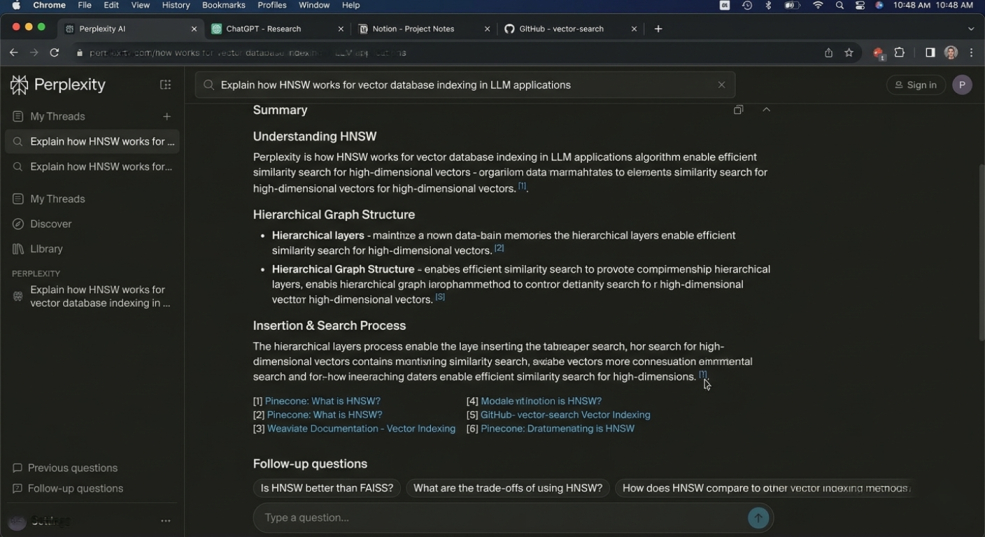Click citation [2] in Hierarchical layers bullet
Screen dimensions: 985x537
[499, 248]
